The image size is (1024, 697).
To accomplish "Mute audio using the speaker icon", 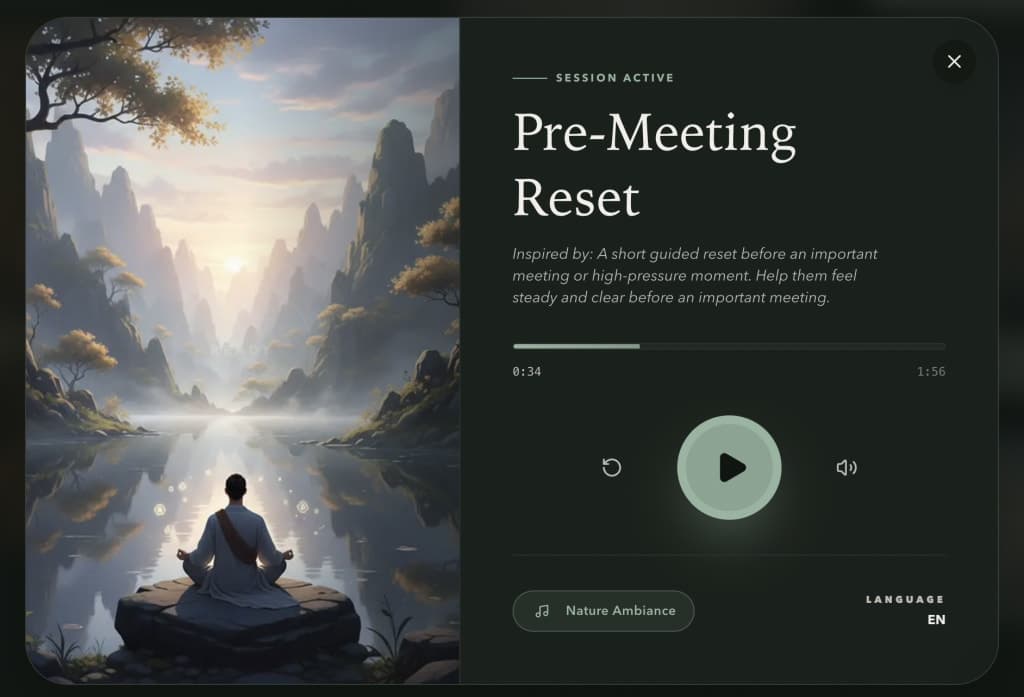I will point(846,468).
